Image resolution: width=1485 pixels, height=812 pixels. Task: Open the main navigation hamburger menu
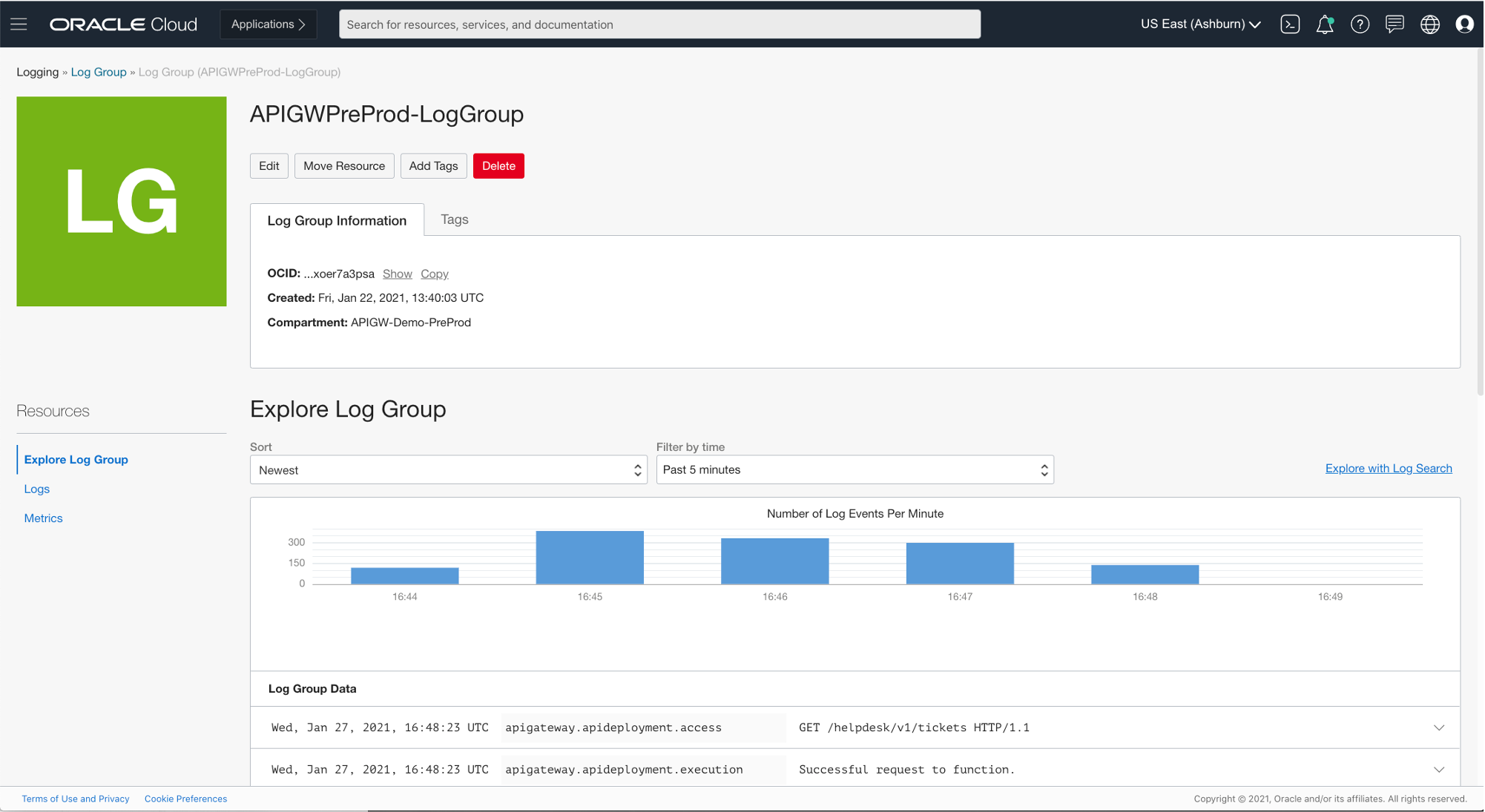click(19, 23)
